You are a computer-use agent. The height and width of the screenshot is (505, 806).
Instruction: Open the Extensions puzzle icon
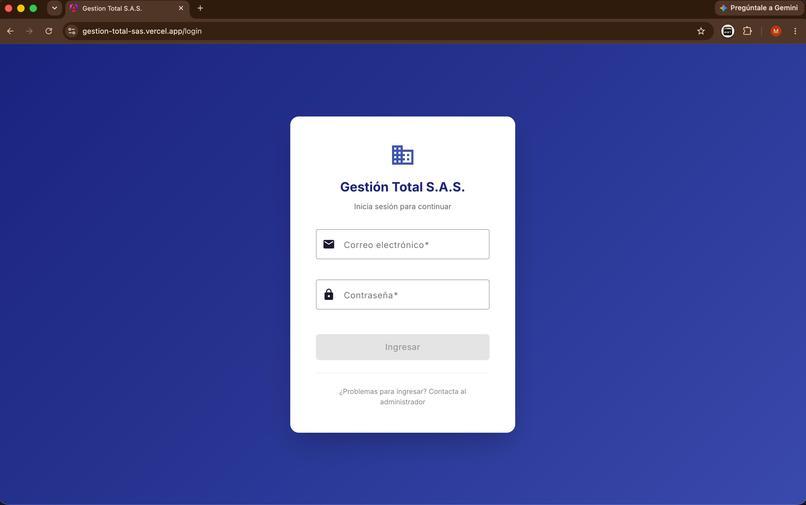click(x=747, y=31)
